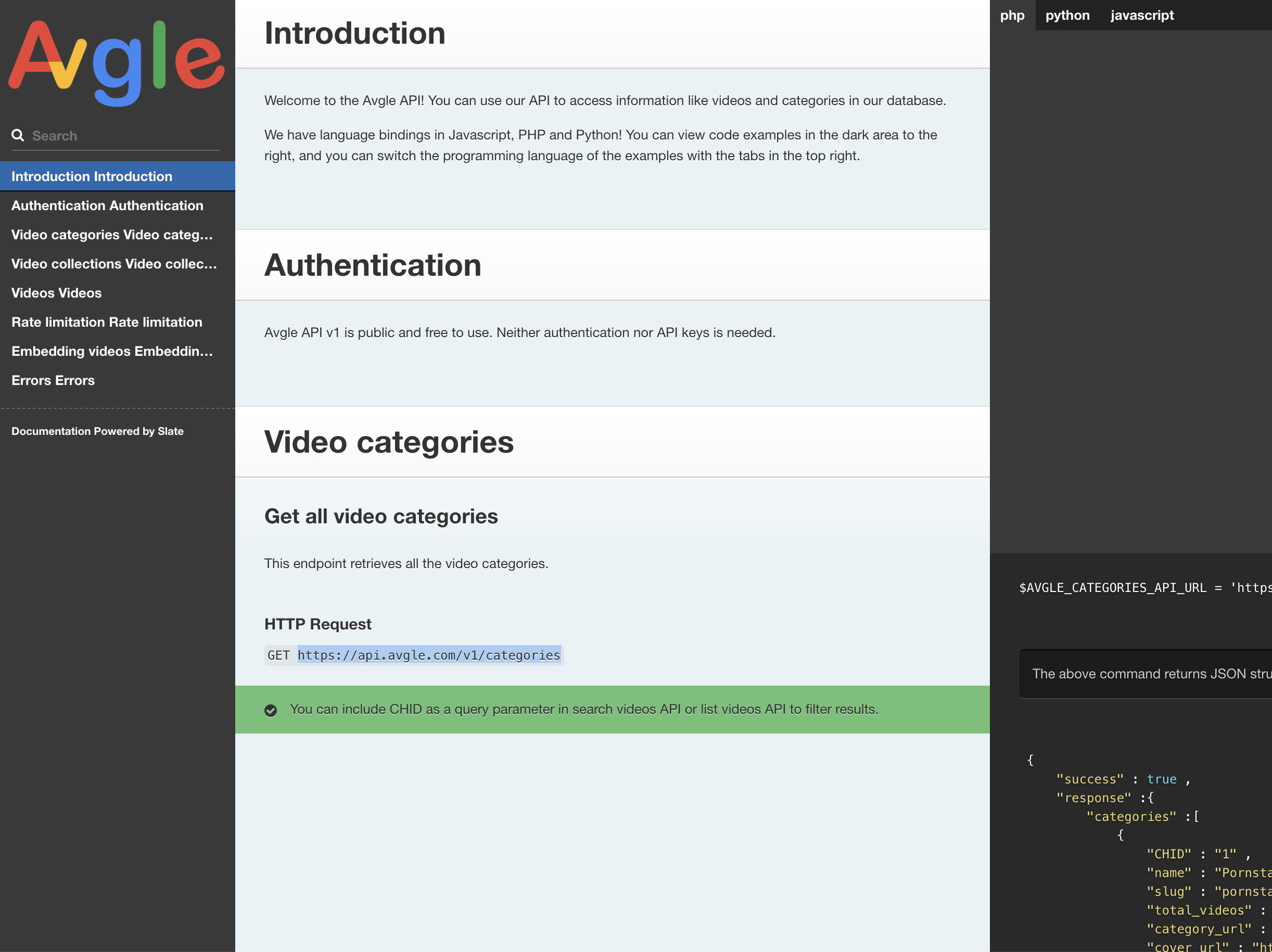Click the "category_url" JSON key
The height and width of the screenshot is (952, 1272).
click(1199, 929)
